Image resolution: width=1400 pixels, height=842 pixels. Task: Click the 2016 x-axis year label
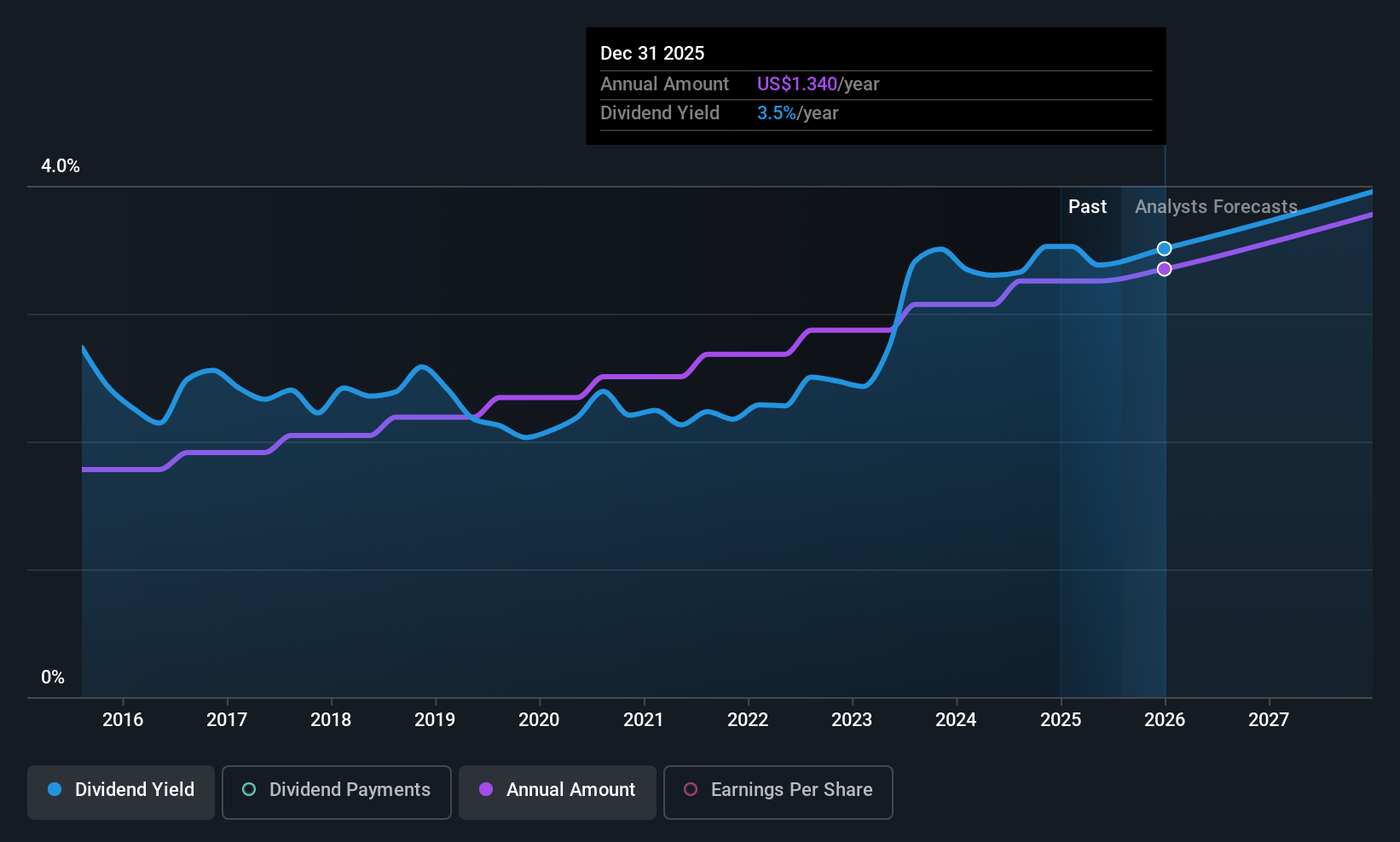[123, 719]
